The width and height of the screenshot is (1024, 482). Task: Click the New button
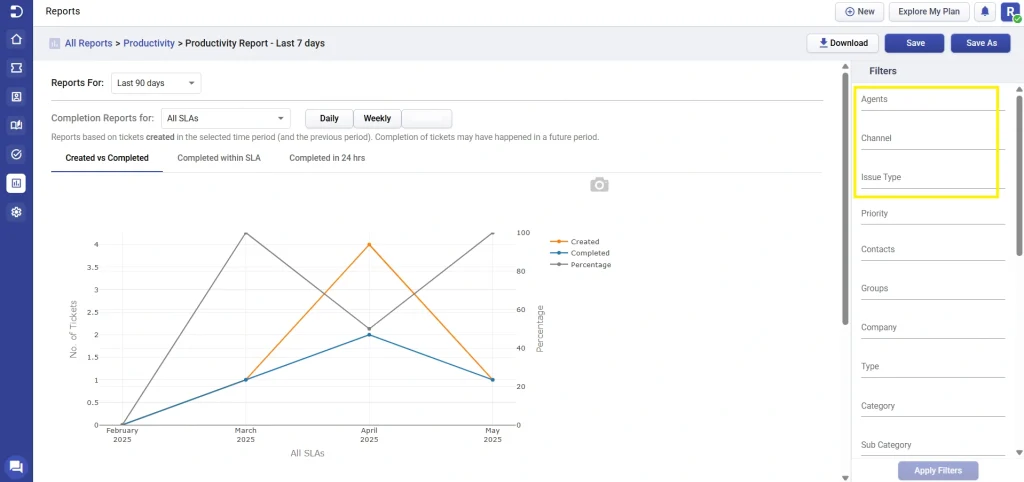pyautogui.click(x=859, y=12)
